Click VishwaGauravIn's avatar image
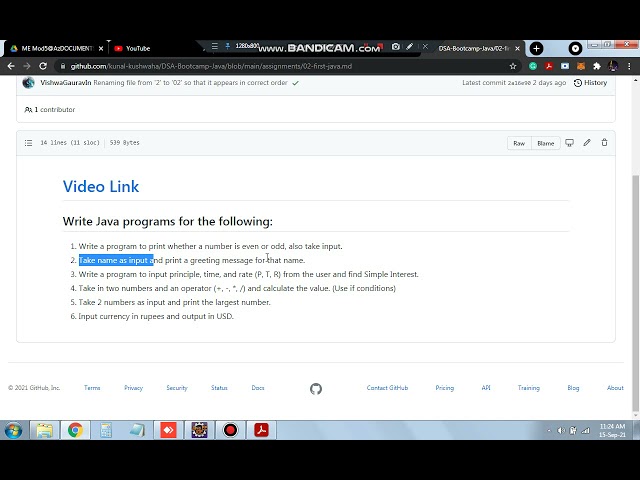 (29, 83)
